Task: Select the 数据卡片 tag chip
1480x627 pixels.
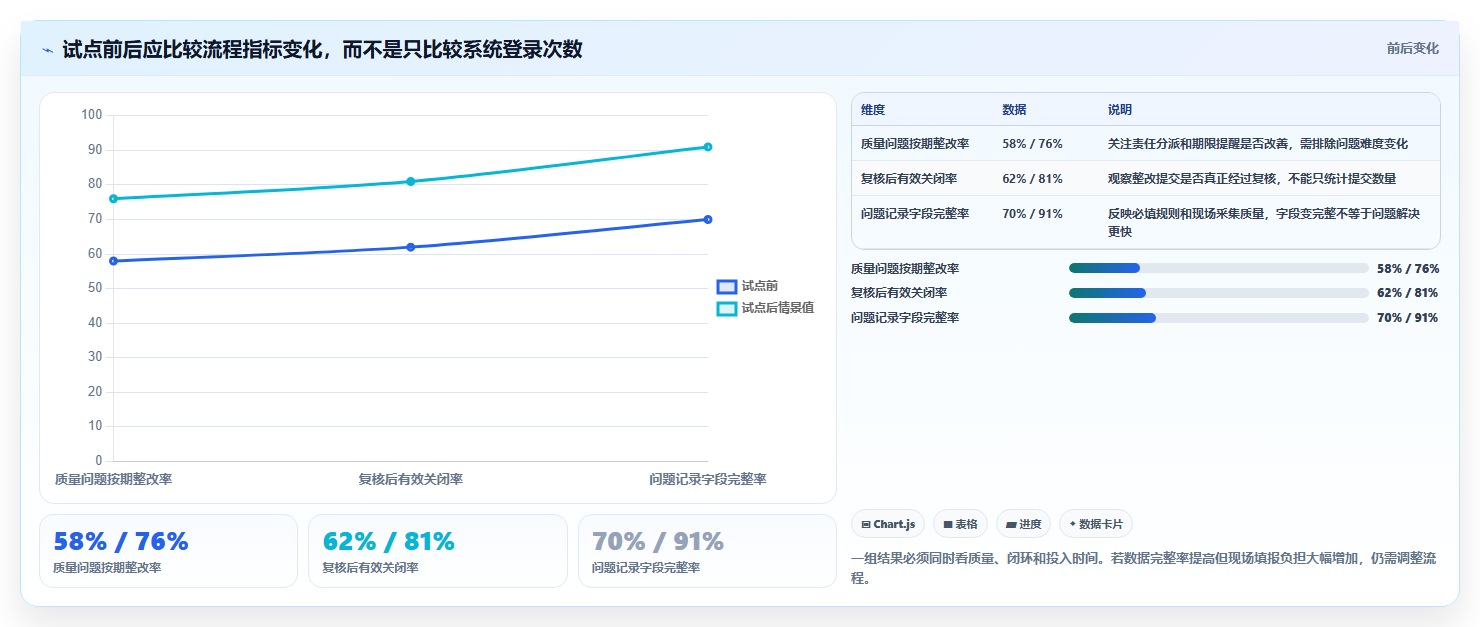Action: pos(1096,524)
